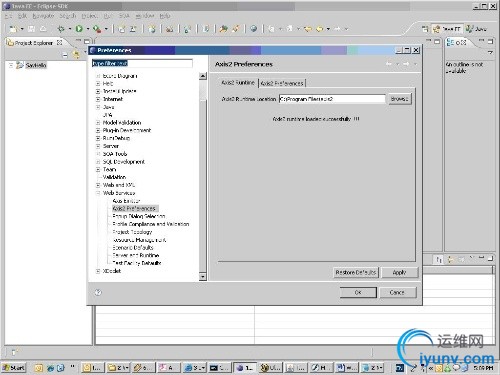This screenshot has height=375, width=500.
Task: Switch to the Java EE perspective
Action: (447, 29)
